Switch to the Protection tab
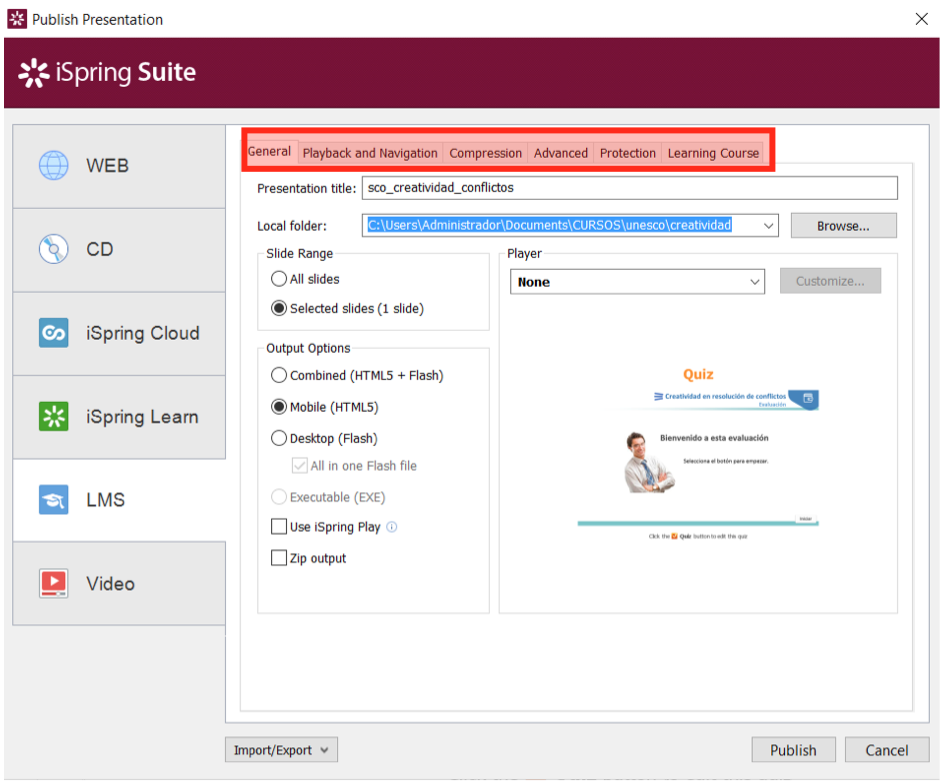This screenshot has height=784, width=943. click(x=627, y=153)
